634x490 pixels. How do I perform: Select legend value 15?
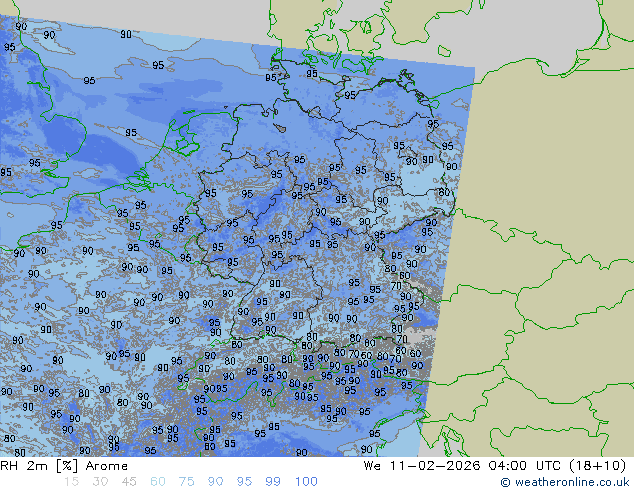[x=71, y=482]
